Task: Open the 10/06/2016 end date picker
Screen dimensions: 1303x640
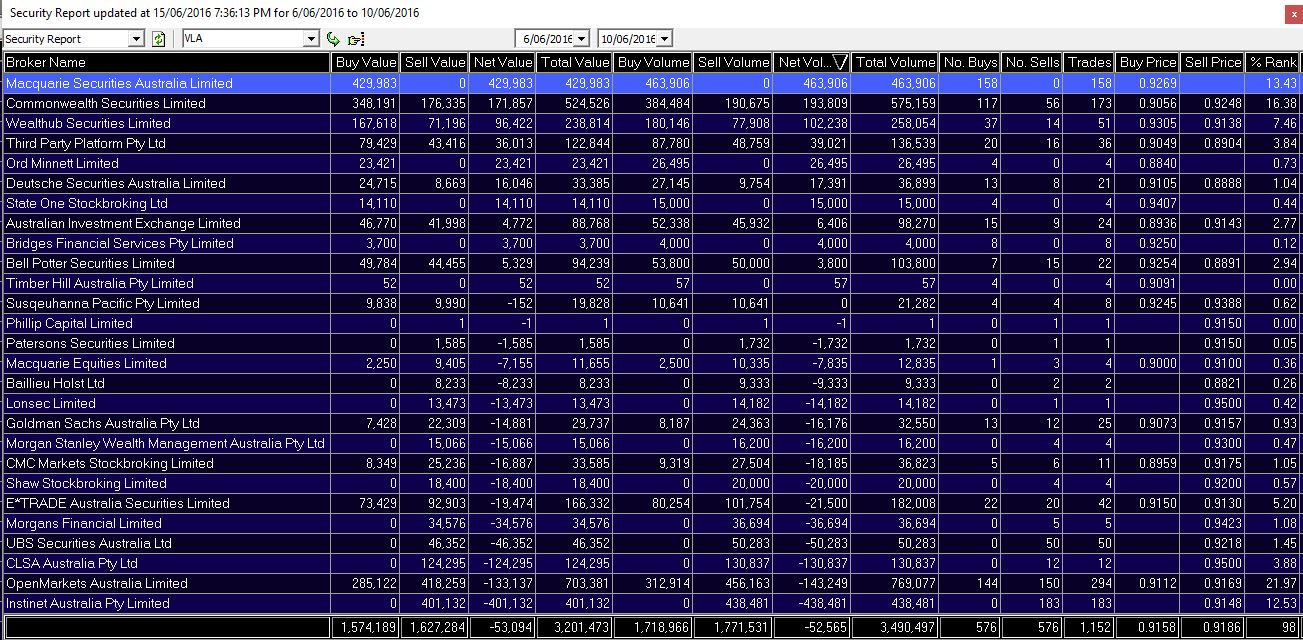Action: (x=665, y=39)
